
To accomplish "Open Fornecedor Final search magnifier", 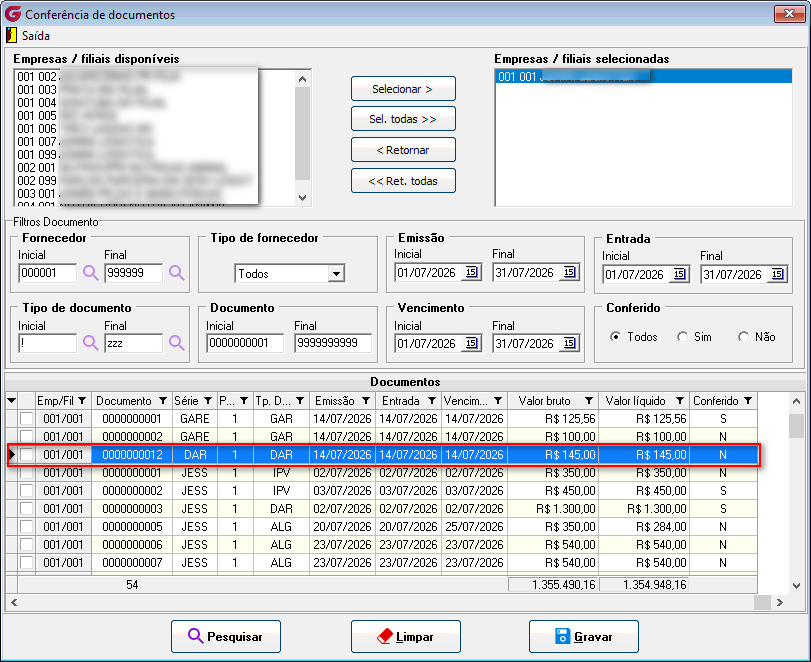I will coord(177,273).
